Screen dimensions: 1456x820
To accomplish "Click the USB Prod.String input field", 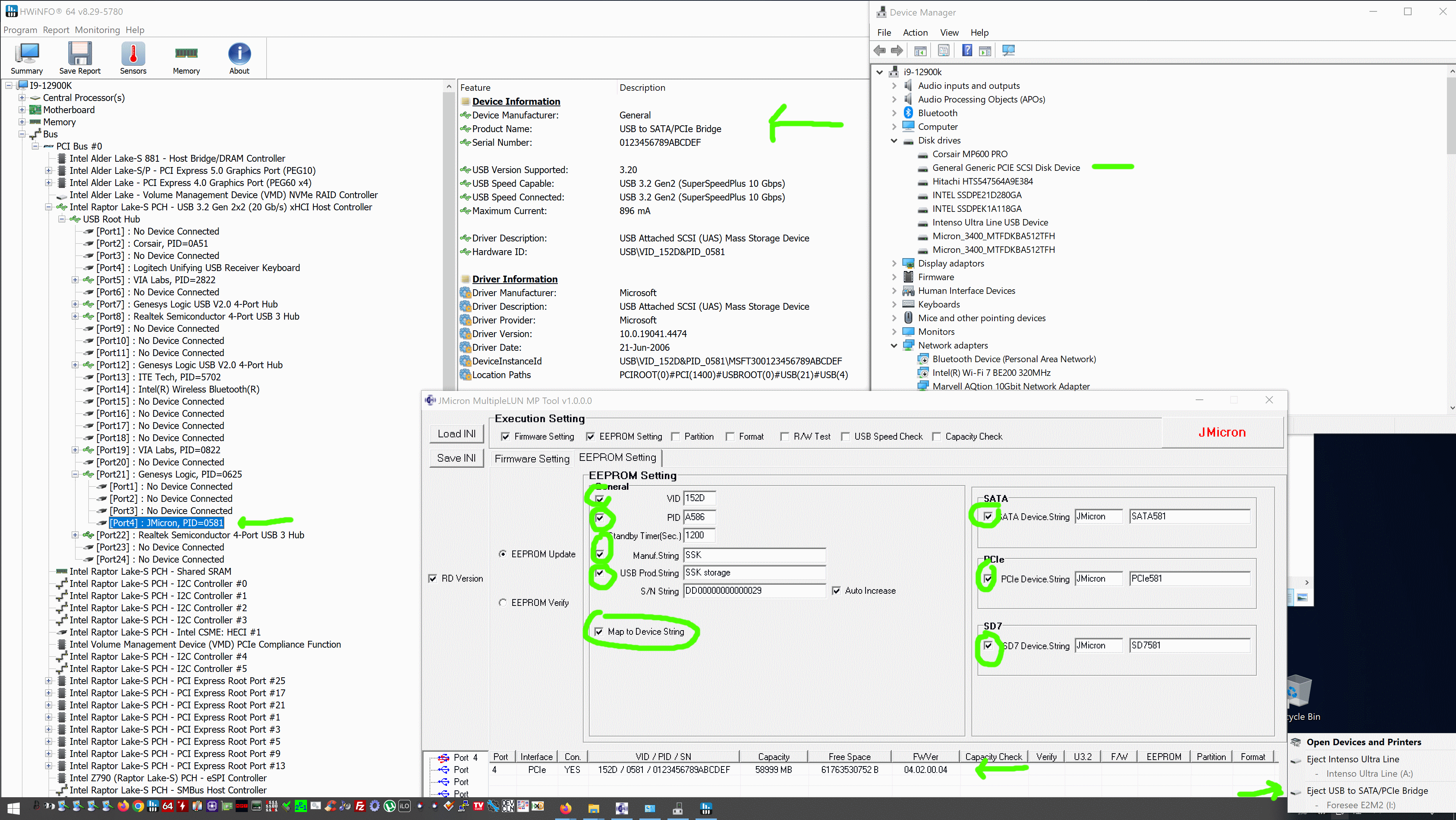I will pyautogui.click(x=754, y=573).
